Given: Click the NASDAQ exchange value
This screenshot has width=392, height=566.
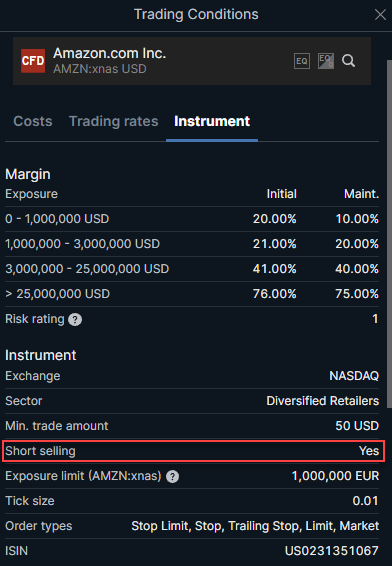Looking at the screenshot, I should [x=354, y=376].
